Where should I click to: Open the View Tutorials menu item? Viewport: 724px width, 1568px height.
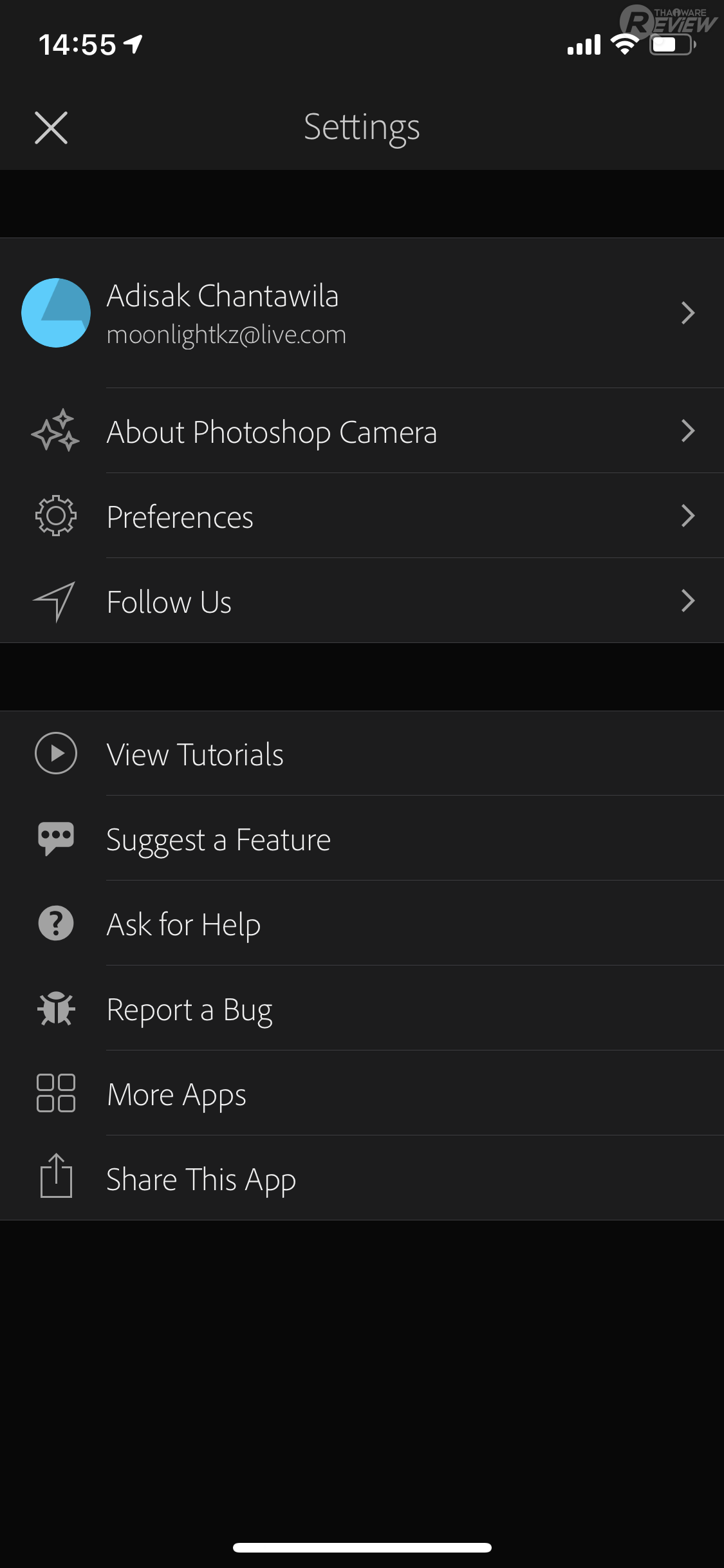(x=195, y=754)
